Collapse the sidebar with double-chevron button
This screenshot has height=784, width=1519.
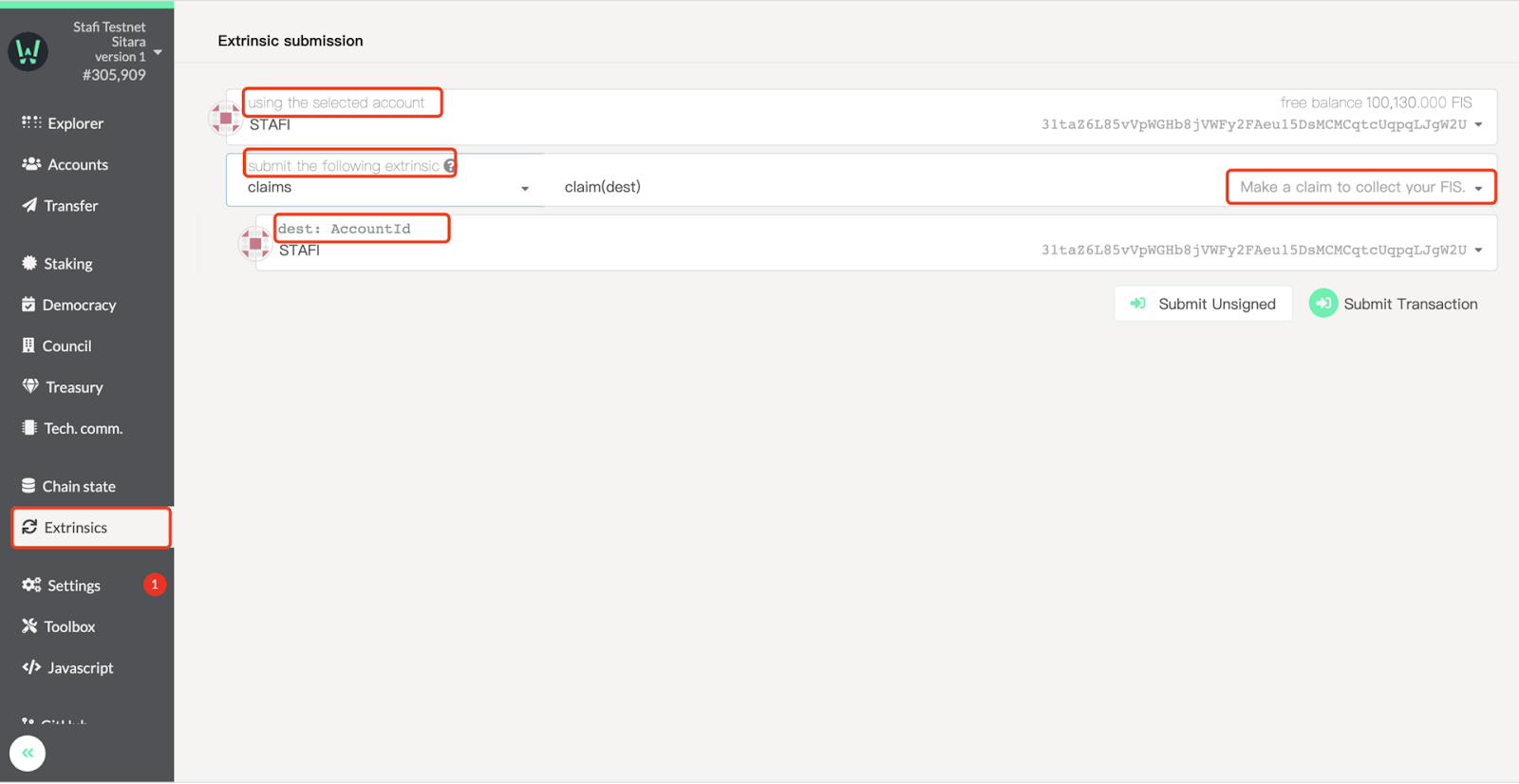(x=28, y=754)
